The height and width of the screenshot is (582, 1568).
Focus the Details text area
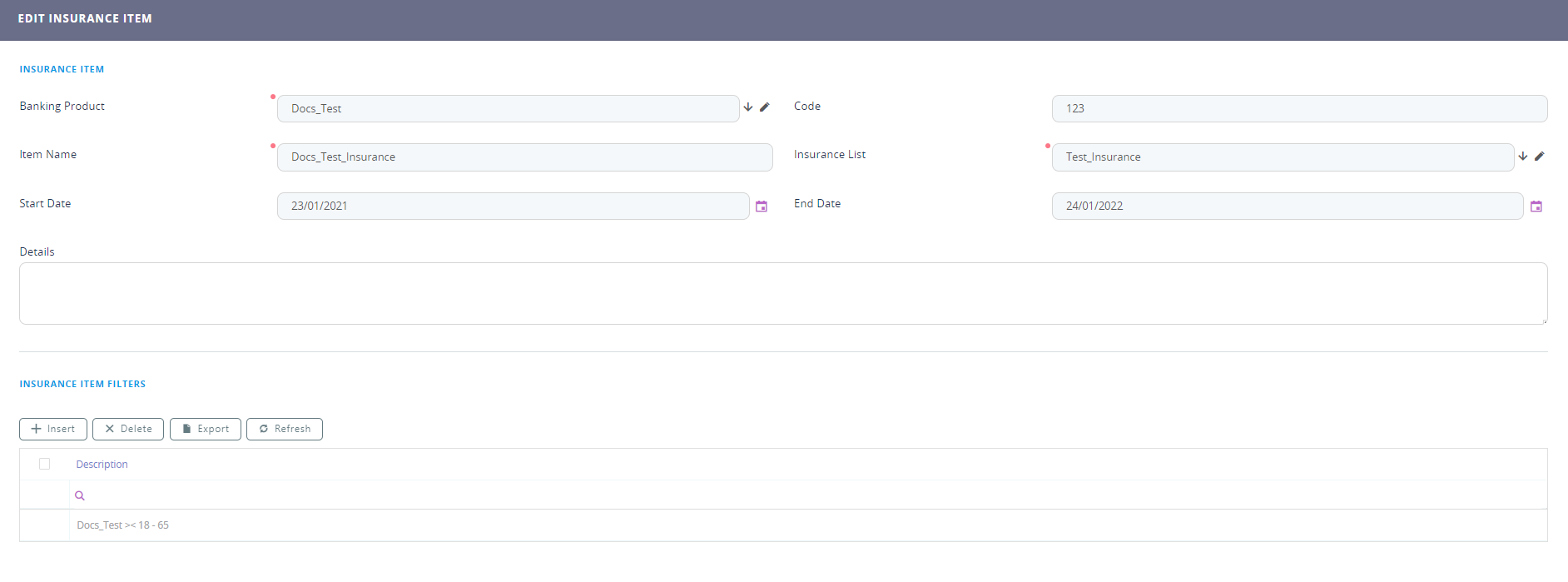coord(782,294)
